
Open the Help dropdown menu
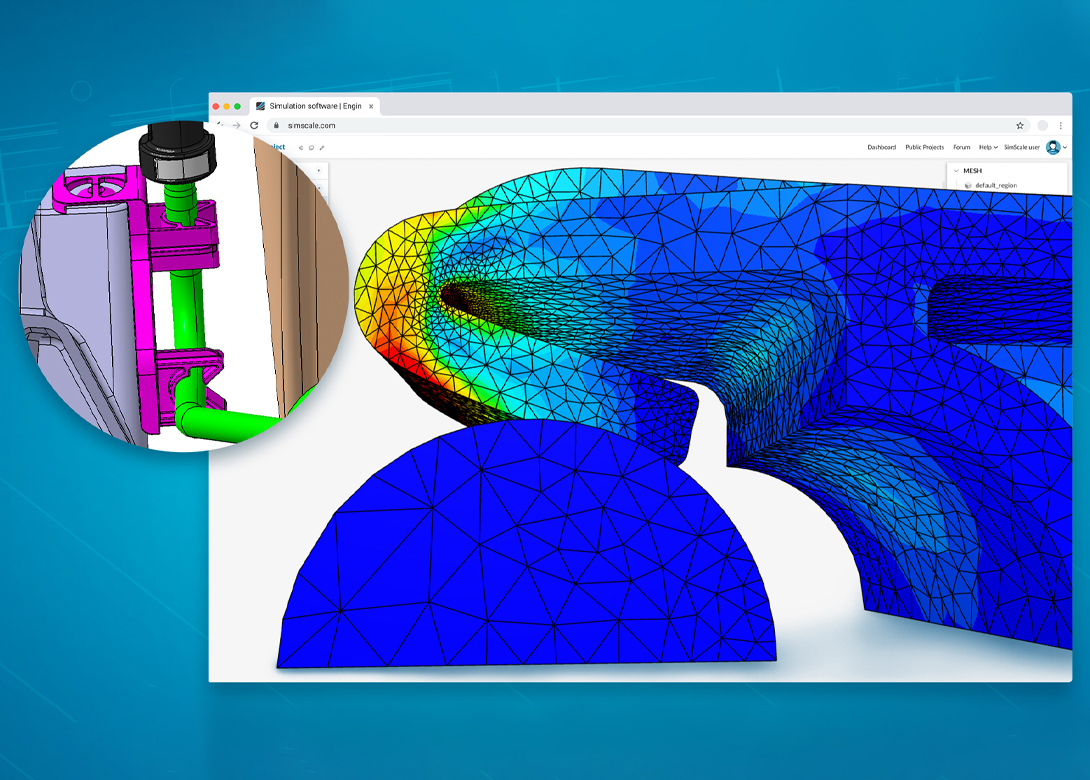988,147
